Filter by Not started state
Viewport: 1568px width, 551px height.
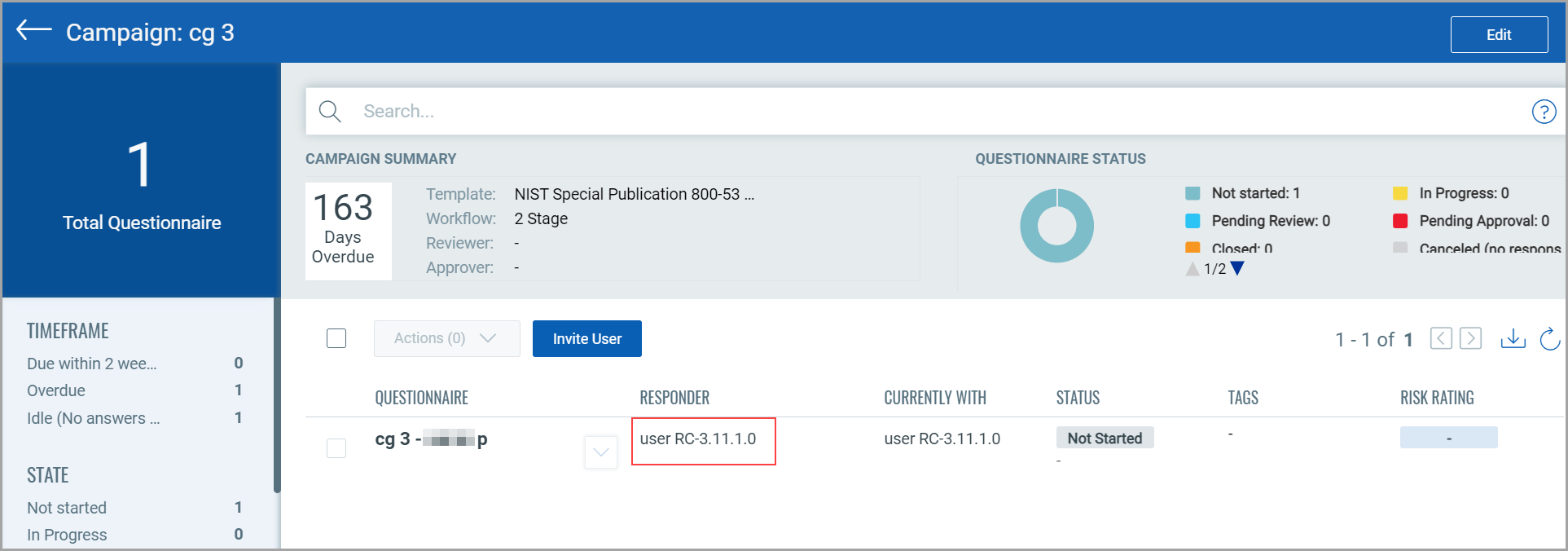tap(67, 508)
